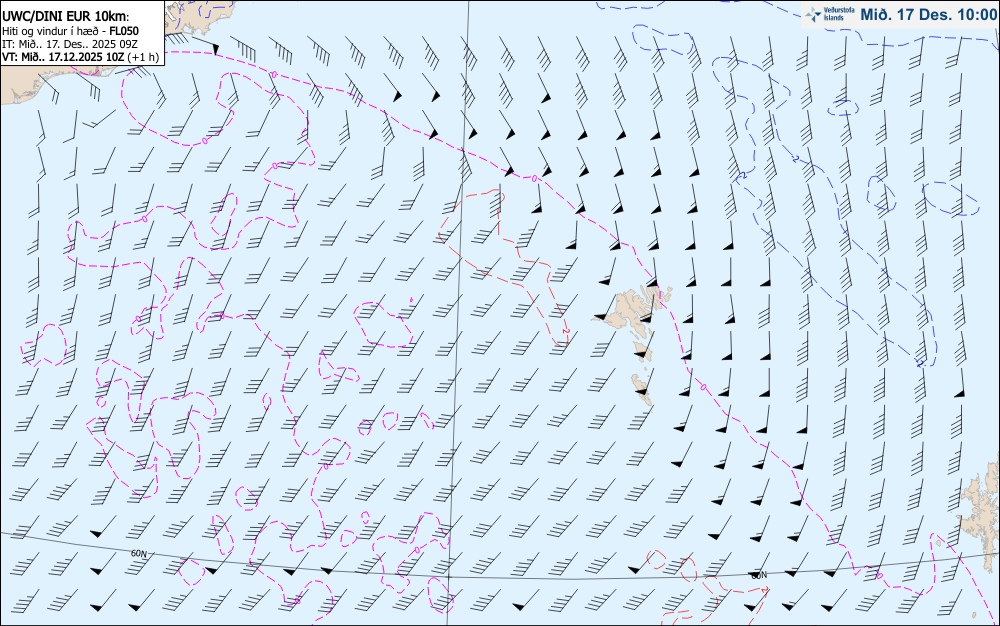Screen dimensions: 1000x626
Task: Click the Veðurstofa Íslands logo
Action: click(x=830, y=14)
